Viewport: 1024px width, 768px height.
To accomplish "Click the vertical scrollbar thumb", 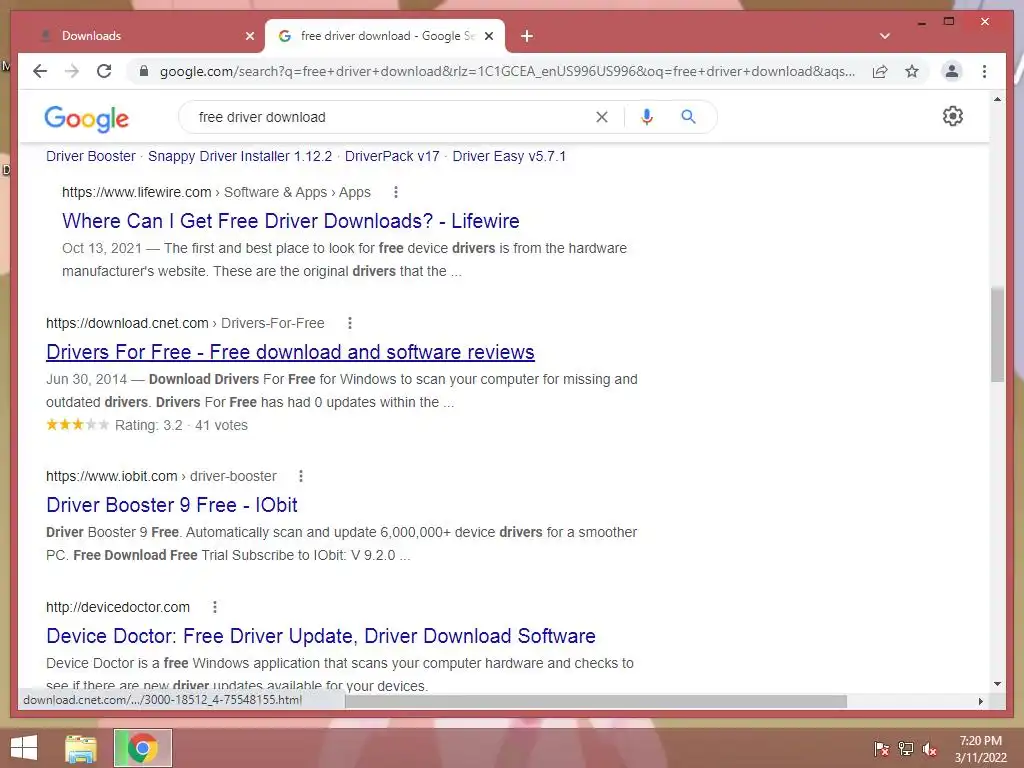I will pos(997,334).
